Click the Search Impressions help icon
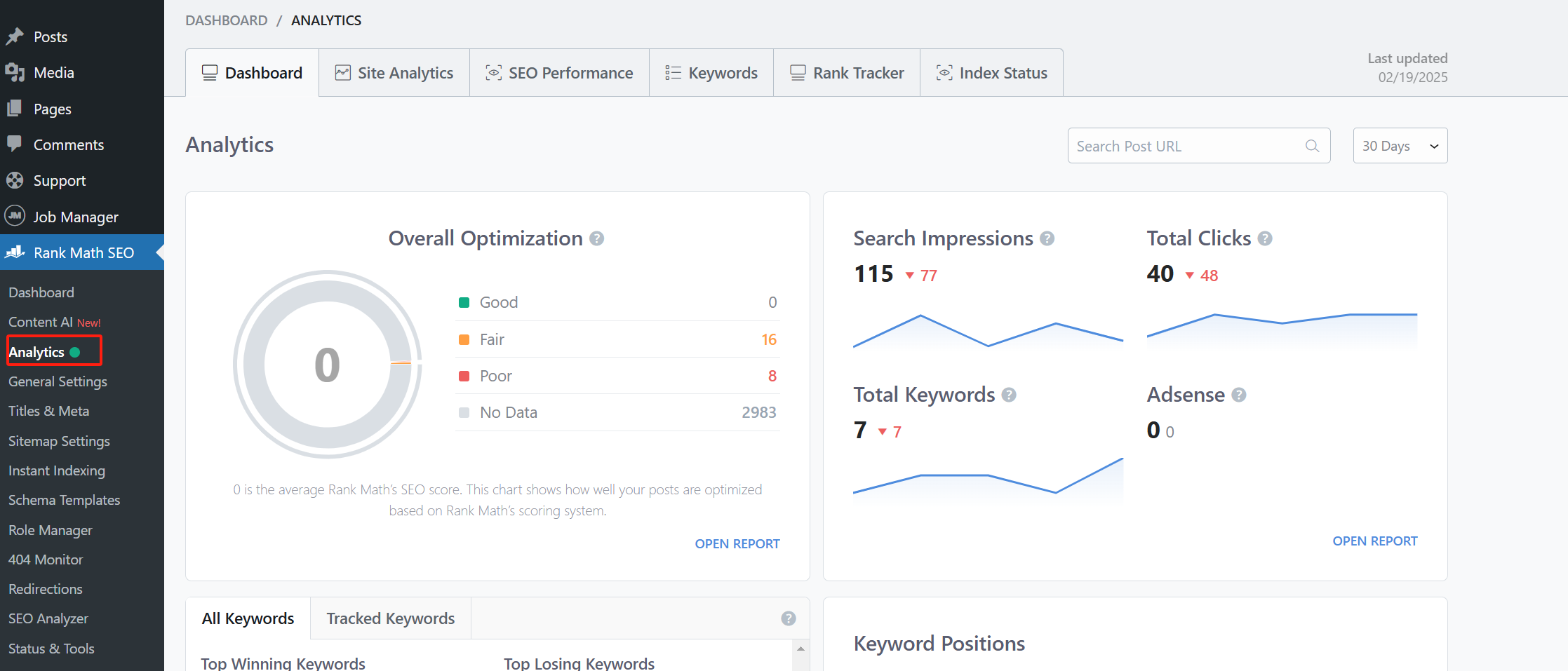The image size is (1568, 671). click(x=1047, y=238)
